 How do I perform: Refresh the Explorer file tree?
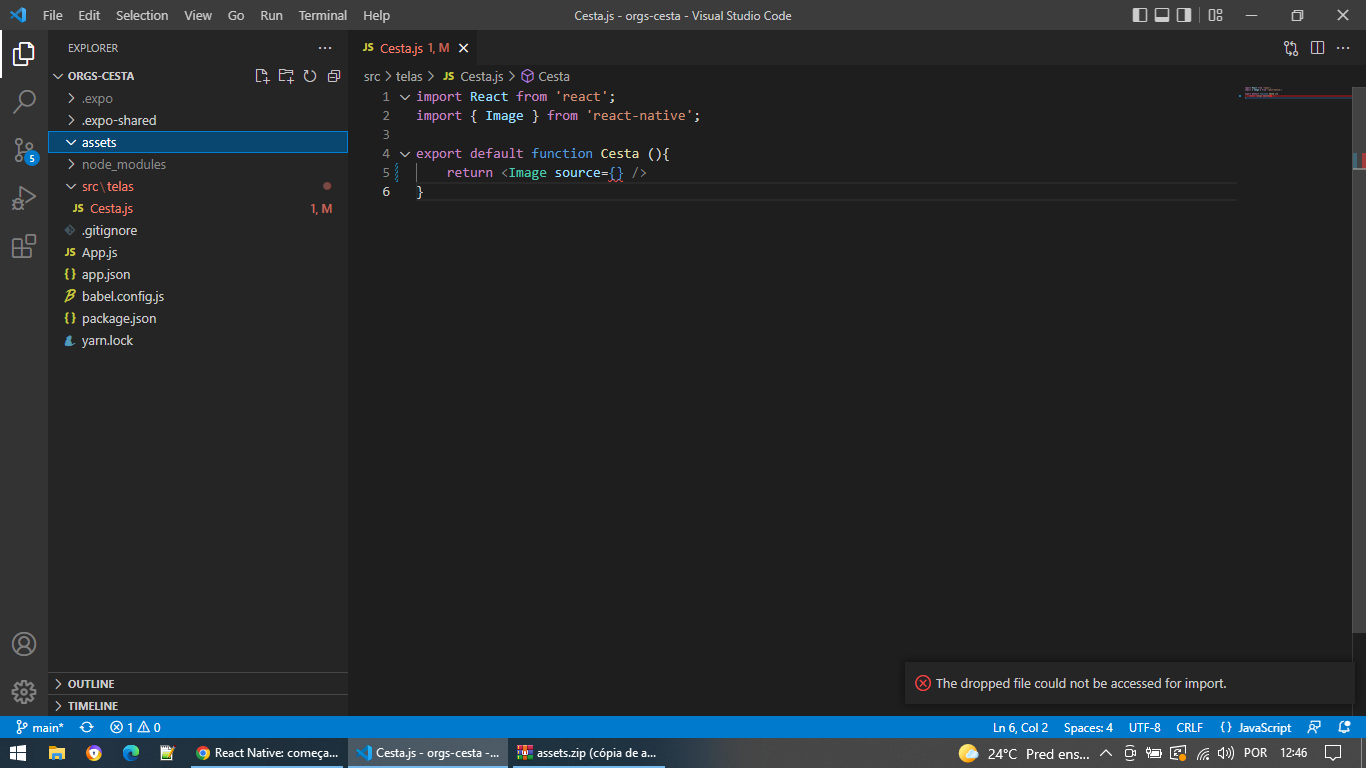coord(310,76)
